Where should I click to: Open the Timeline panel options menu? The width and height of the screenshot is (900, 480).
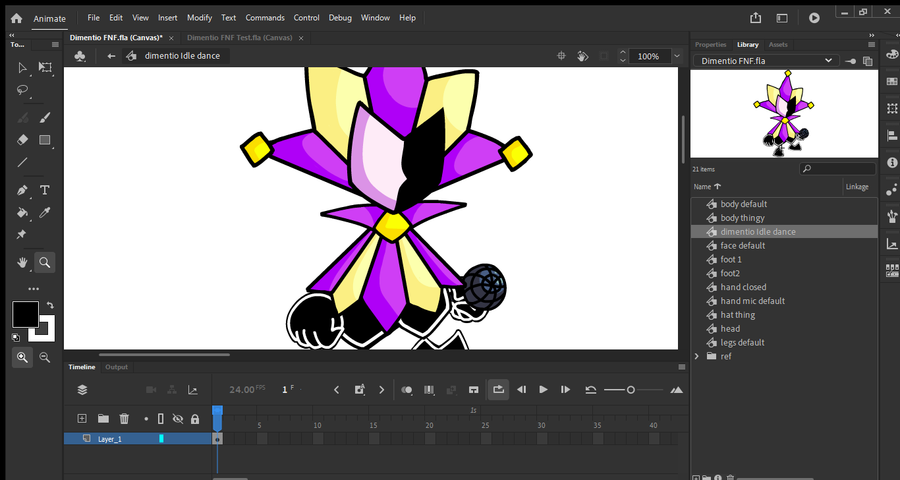click(682, 367)
